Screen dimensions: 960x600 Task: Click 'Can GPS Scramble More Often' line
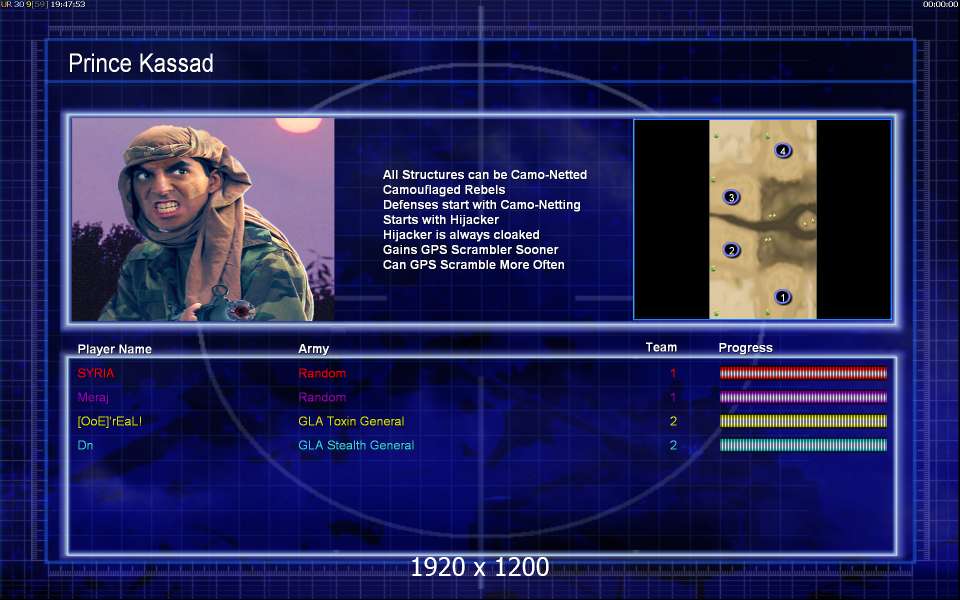(x=473, y=264)
